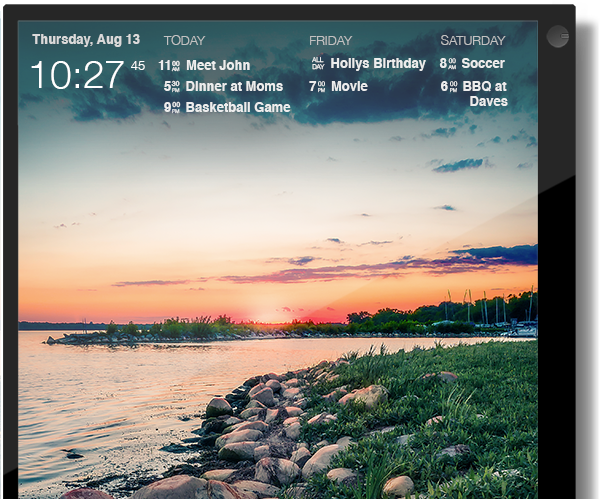Open the 'Hollys Birthday' event
This screenshot has height=499, width=600.
pos(378,64)
